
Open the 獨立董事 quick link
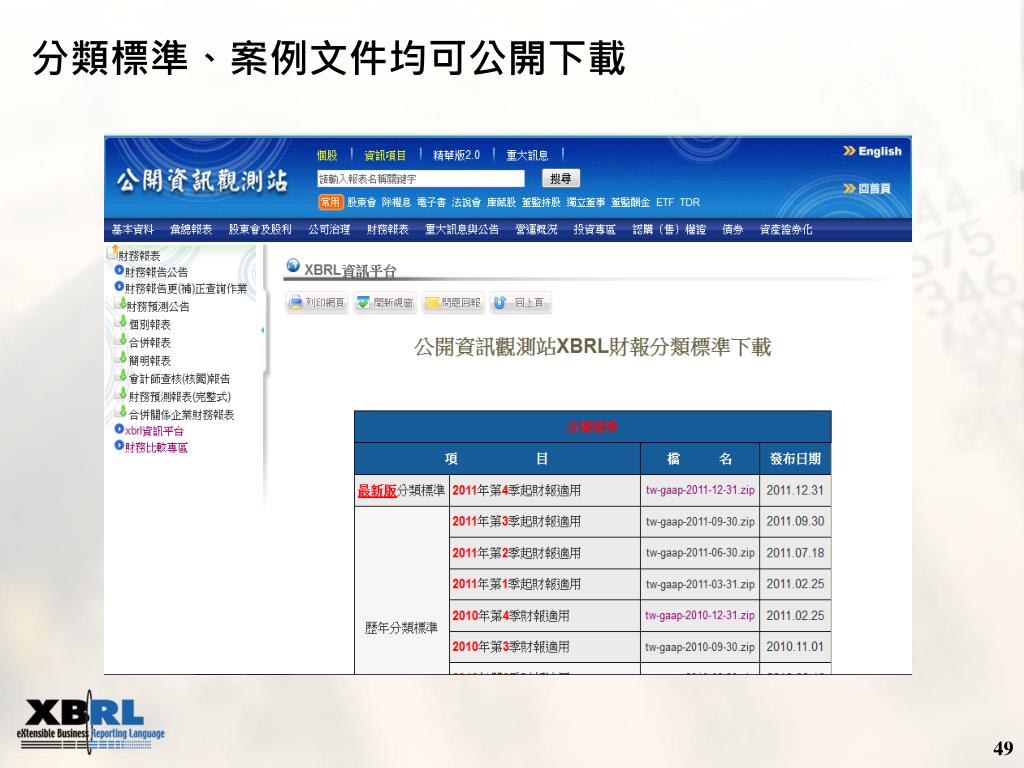[x=586, y=202]
